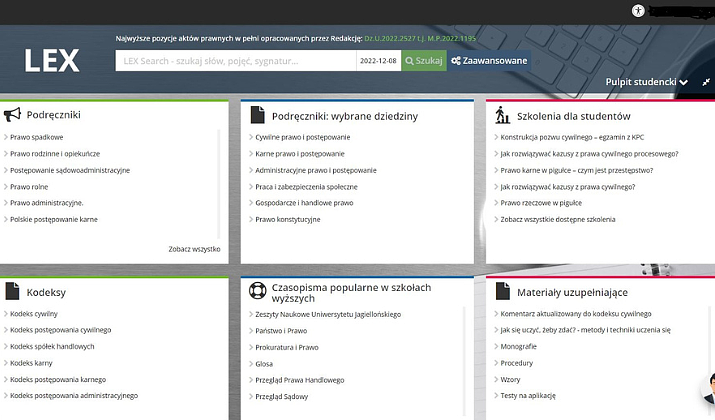Expand the Prawo spadkowe item
The width and height of the screenshot is (715, 420).
[37, 137]
